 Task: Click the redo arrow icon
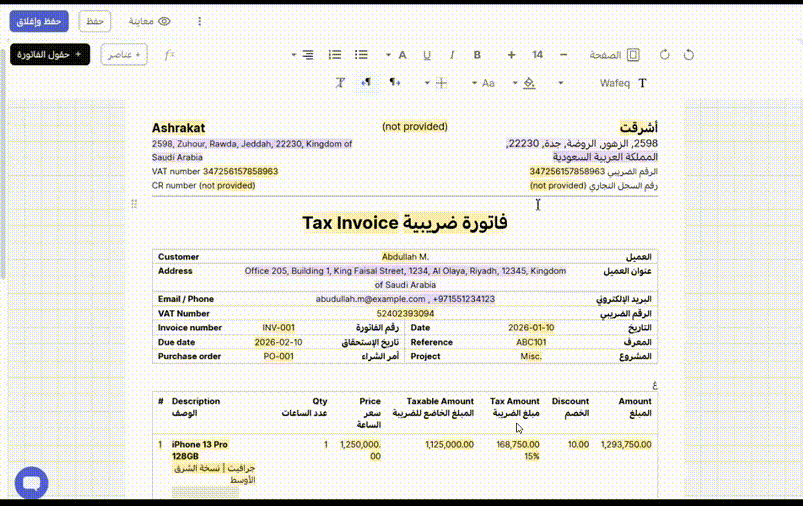pyautogui.click(x=664, y=55)
